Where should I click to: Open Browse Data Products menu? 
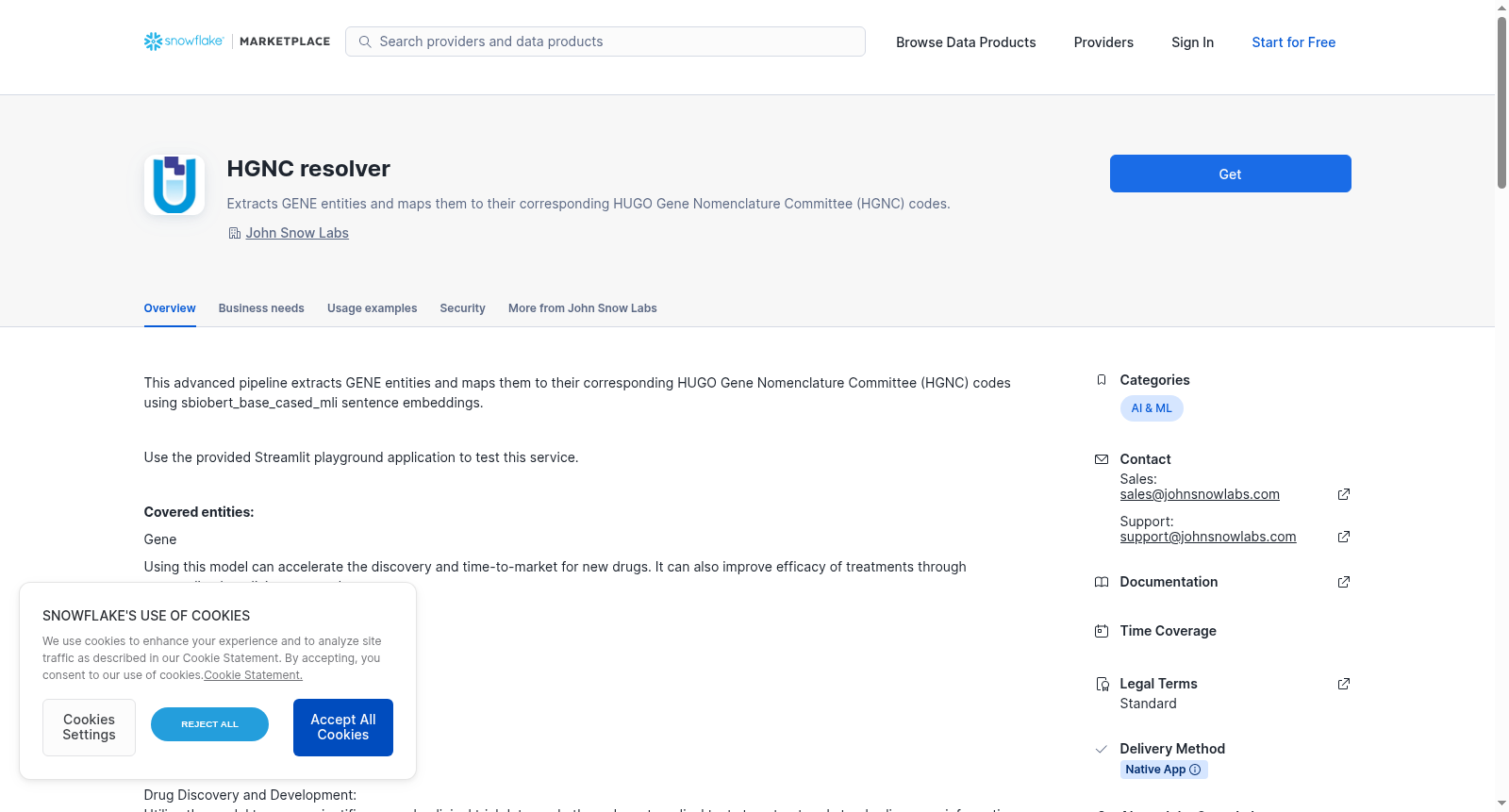tap(966, 42)
